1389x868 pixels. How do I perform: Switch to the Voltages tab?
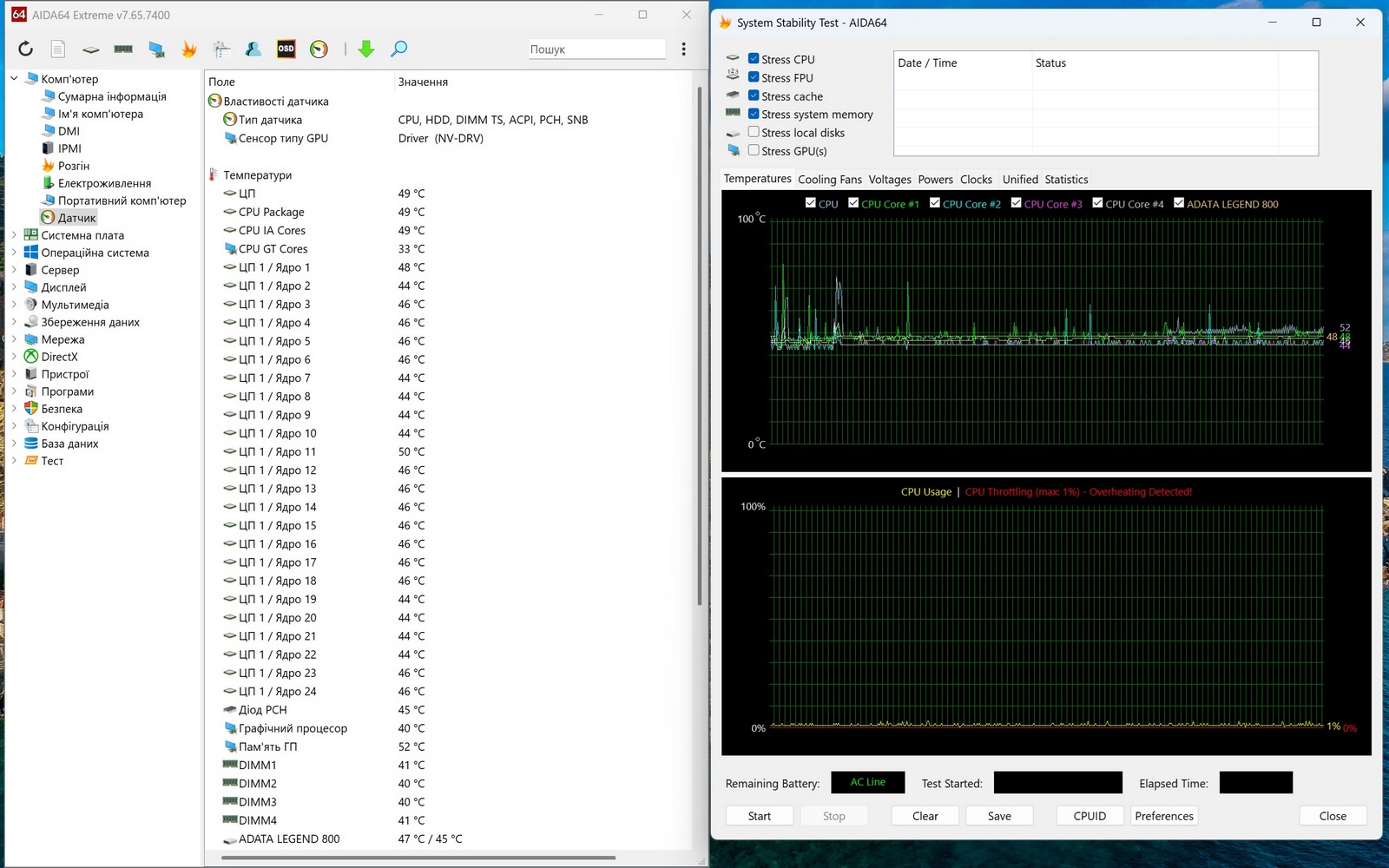(890, 180)
